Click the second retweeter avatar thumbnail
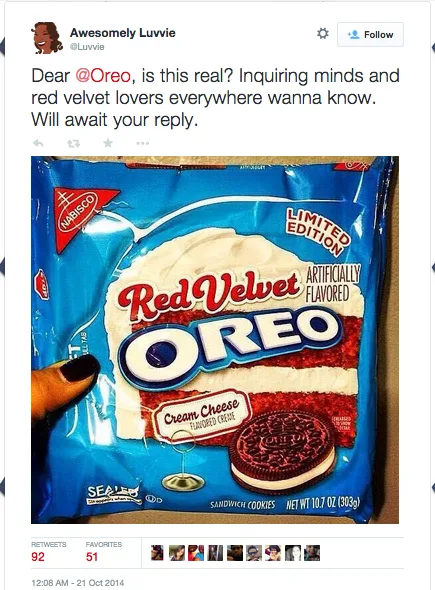The width and height of the screenshot is (435, 590). coord(177,553)
